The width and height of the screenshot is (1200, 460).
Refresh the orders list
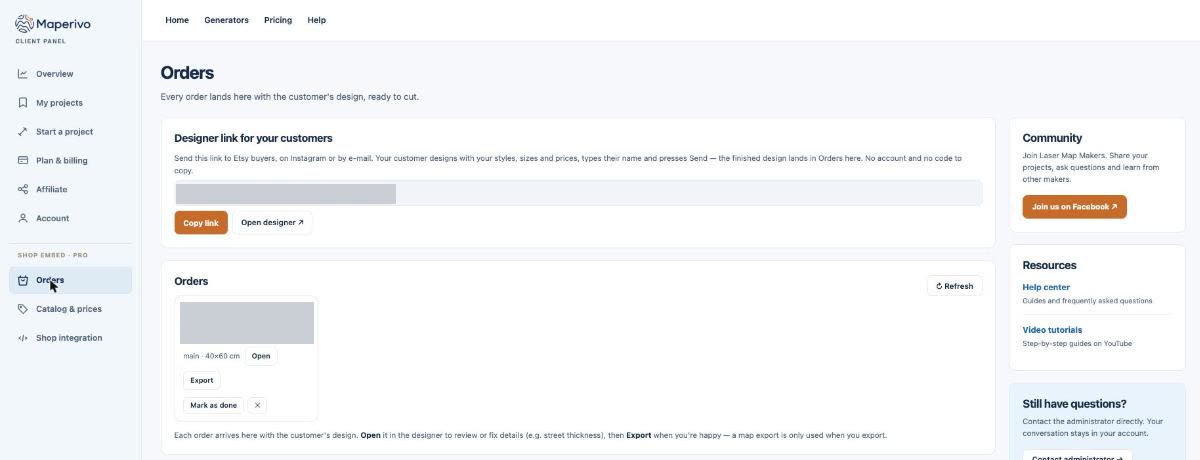(x=954, y=286)
